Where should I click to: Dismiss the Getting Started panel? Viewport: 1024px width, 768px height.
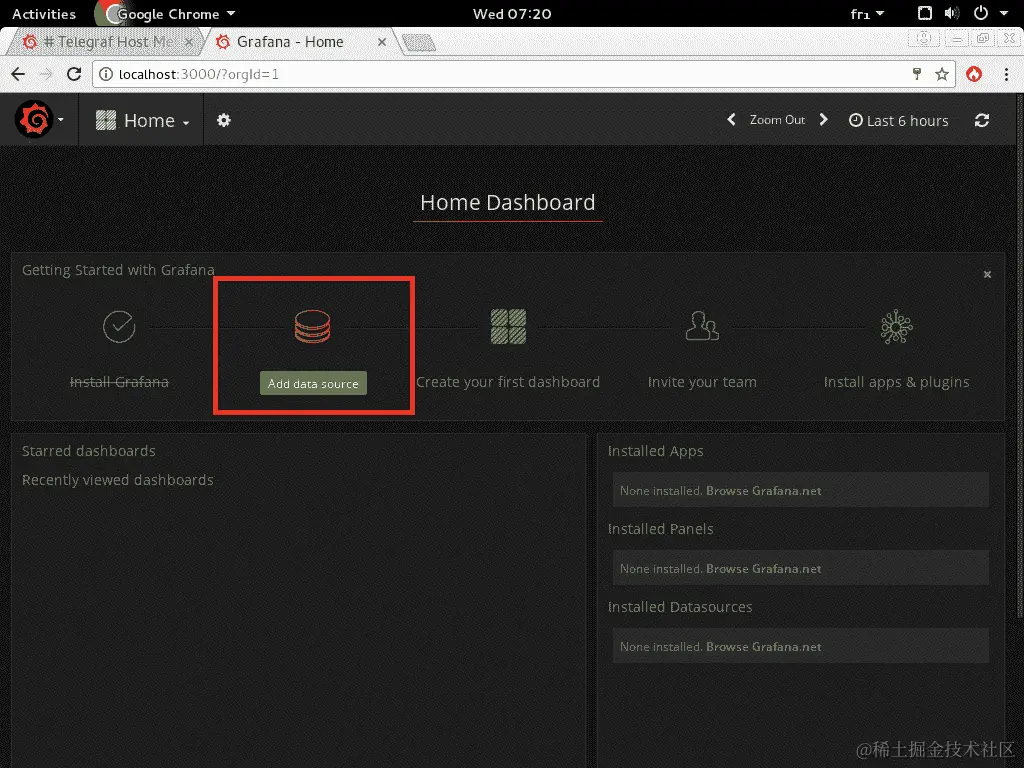[987, 274]
